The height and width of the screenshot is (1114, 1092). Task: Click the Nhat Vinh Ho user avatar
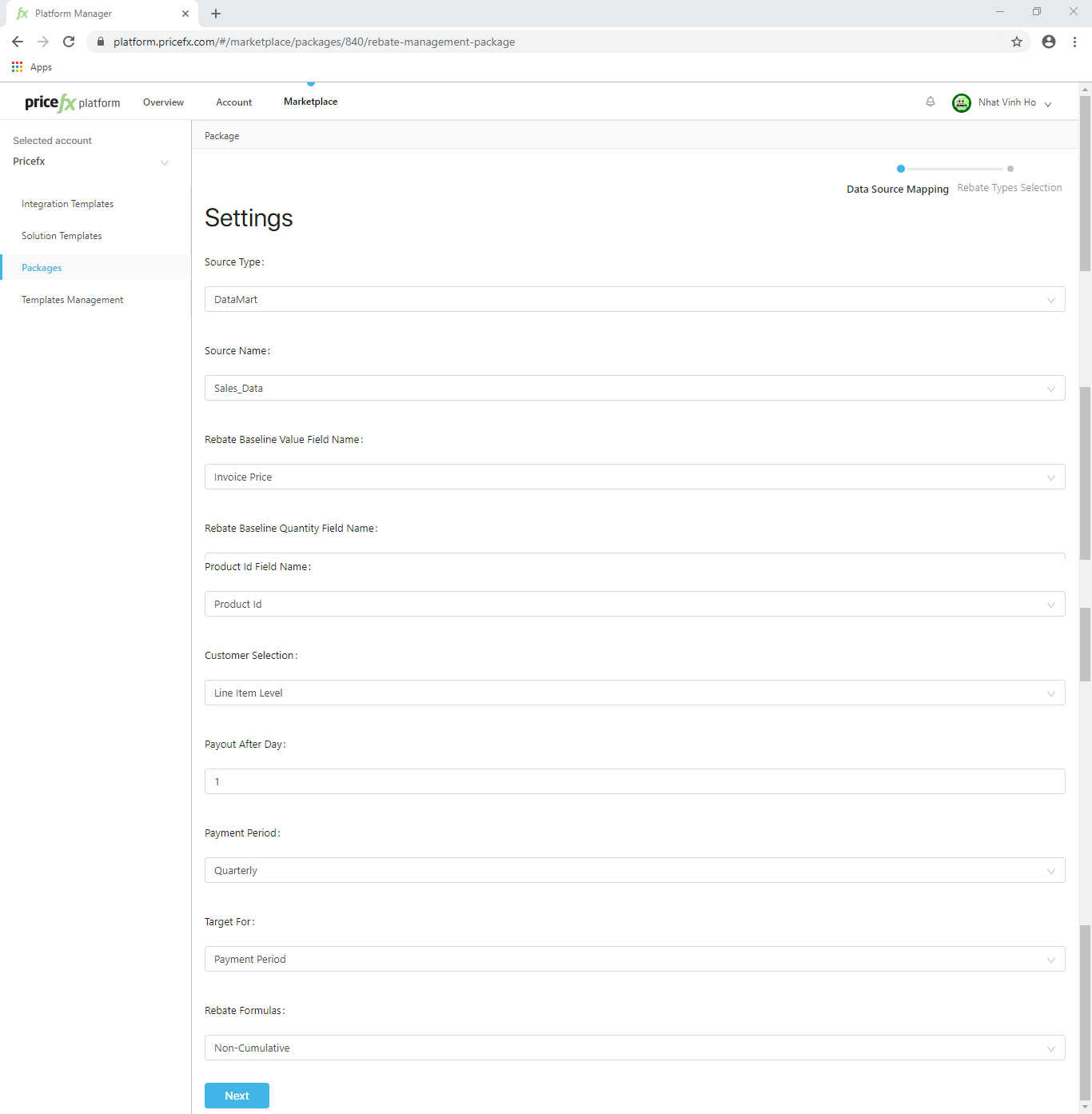(x=961, y=102)
